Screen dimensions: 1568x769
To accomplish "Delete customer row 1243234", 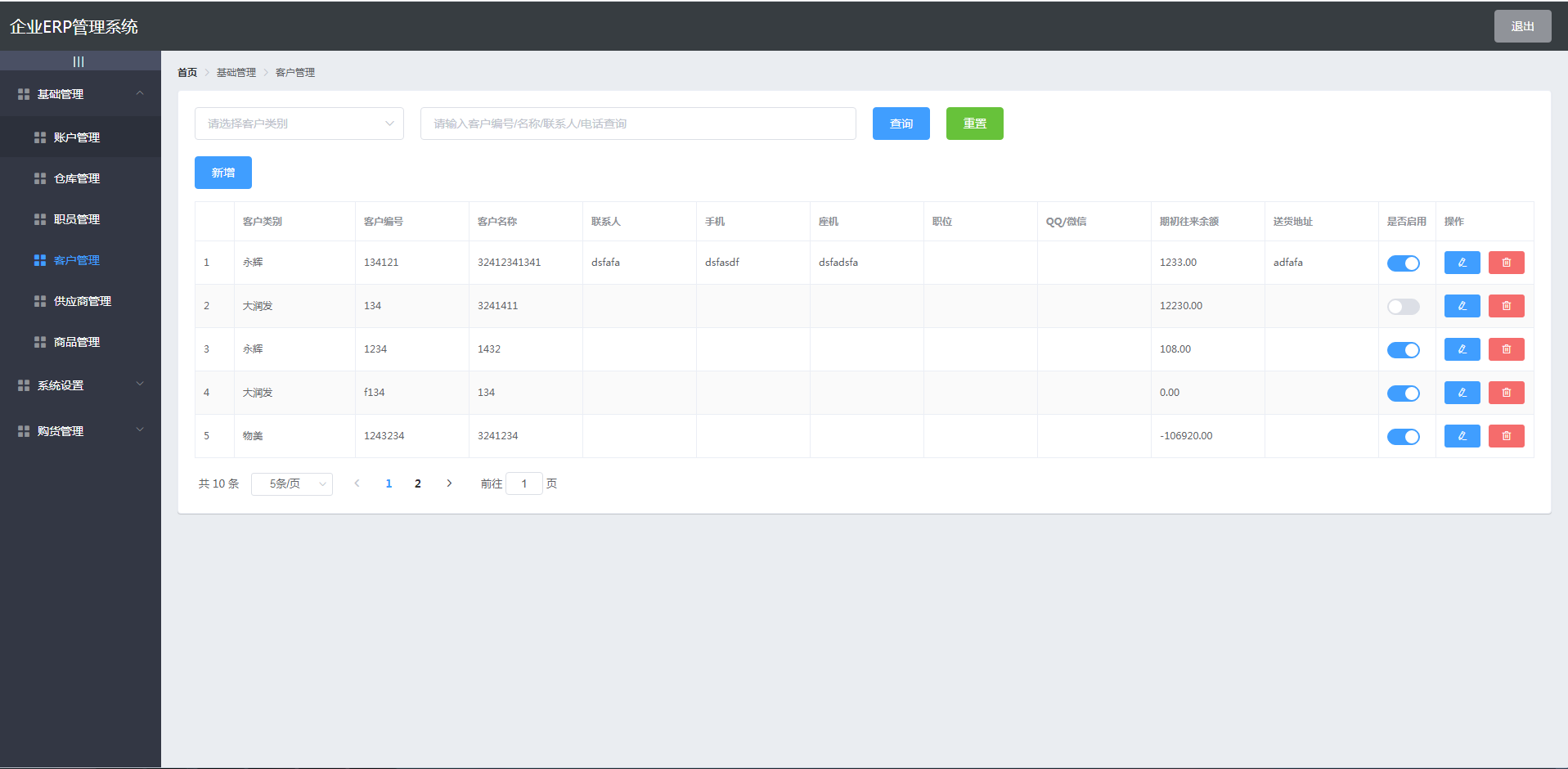I will pos(1506,436).
